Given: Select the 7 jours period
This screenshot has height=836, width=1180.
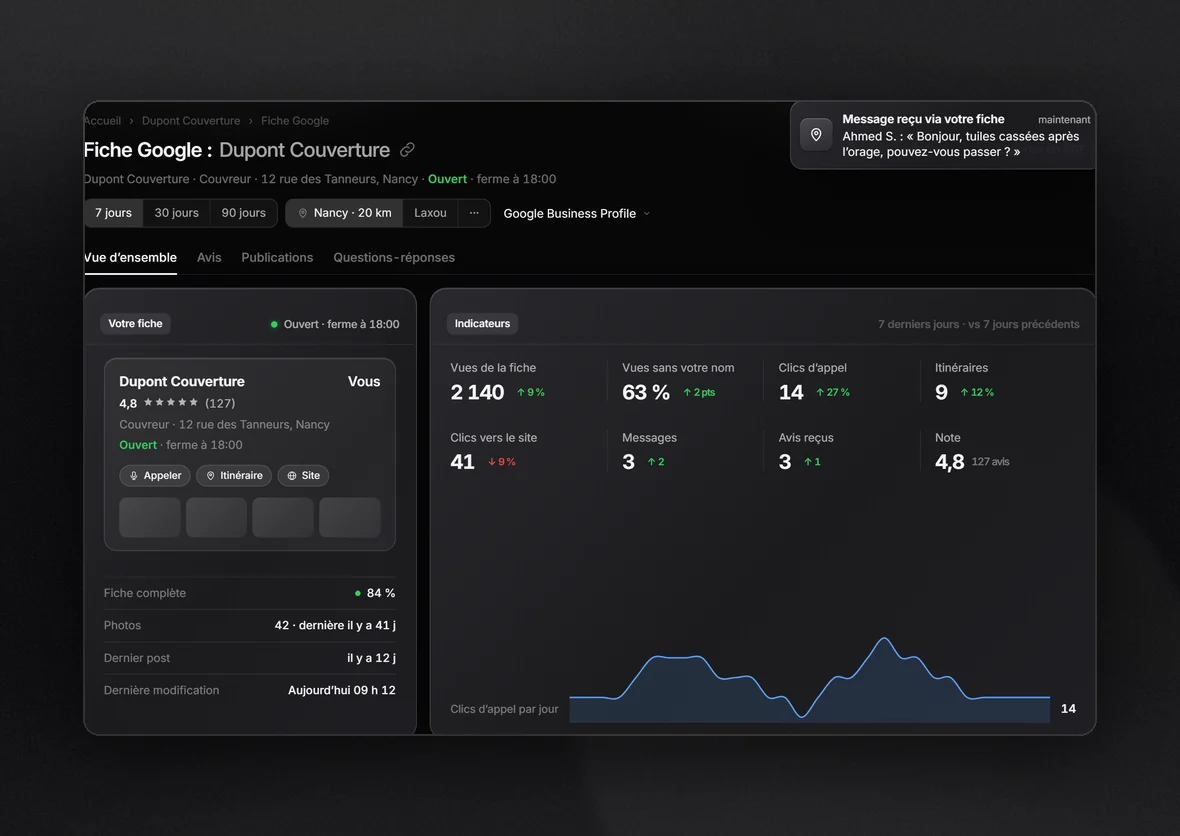Looking at the screenshot, I should [114, 213].
